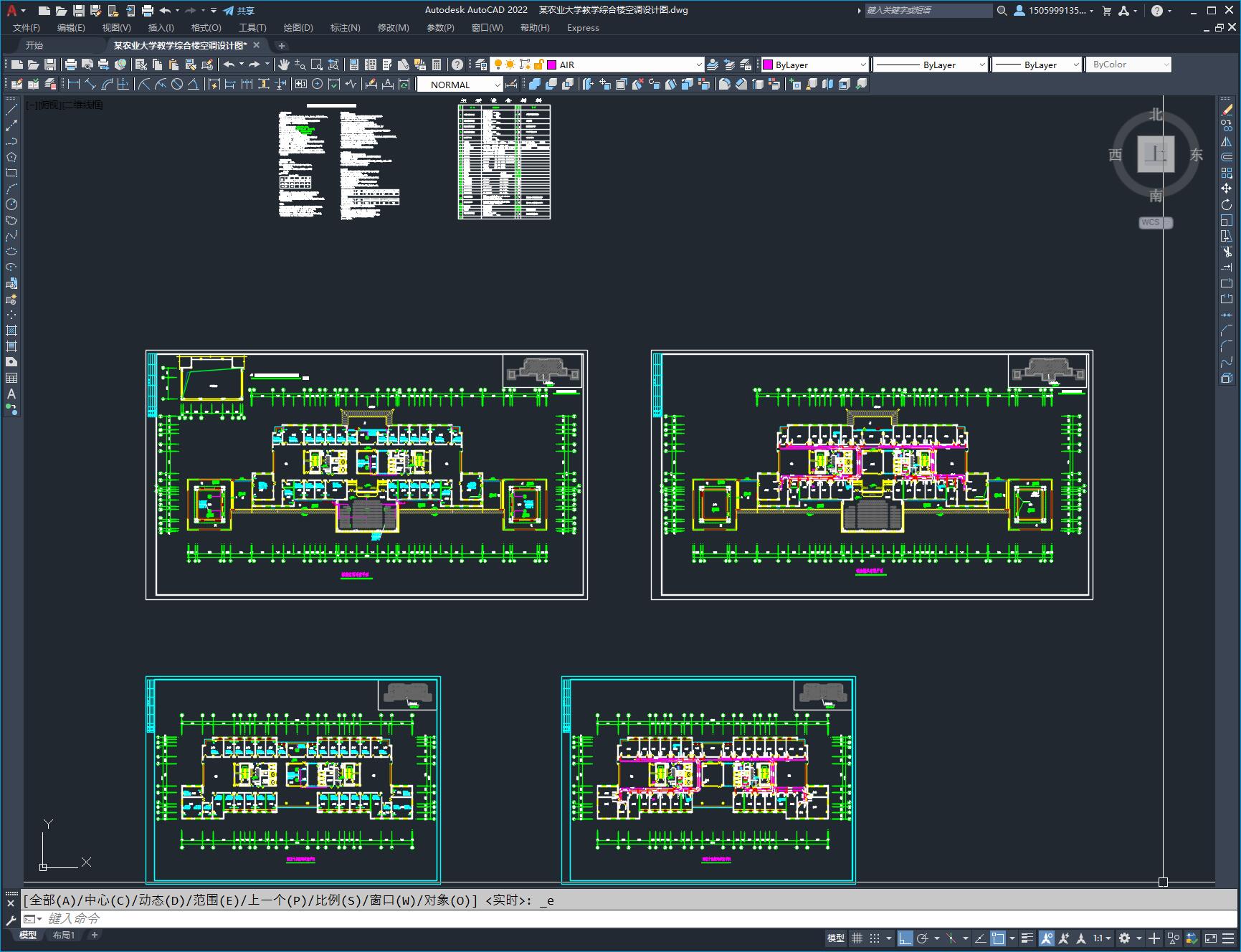Activate the Pan hand tool

[284, 65]
